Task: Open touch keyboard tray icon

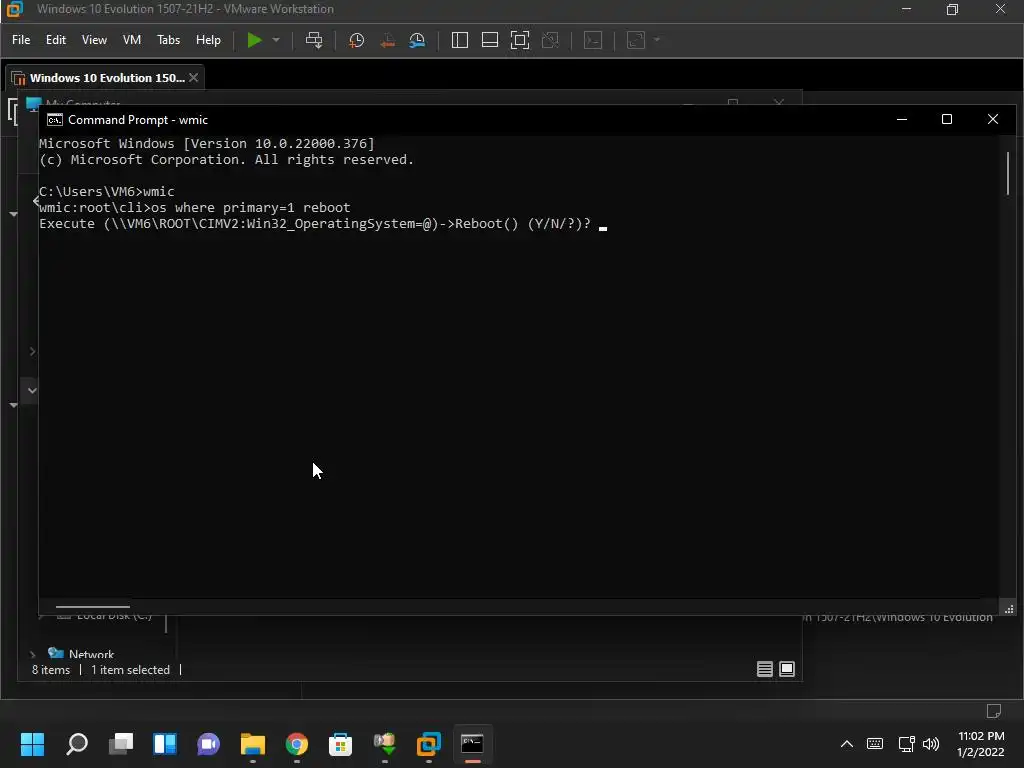Action: click(875, 744)
